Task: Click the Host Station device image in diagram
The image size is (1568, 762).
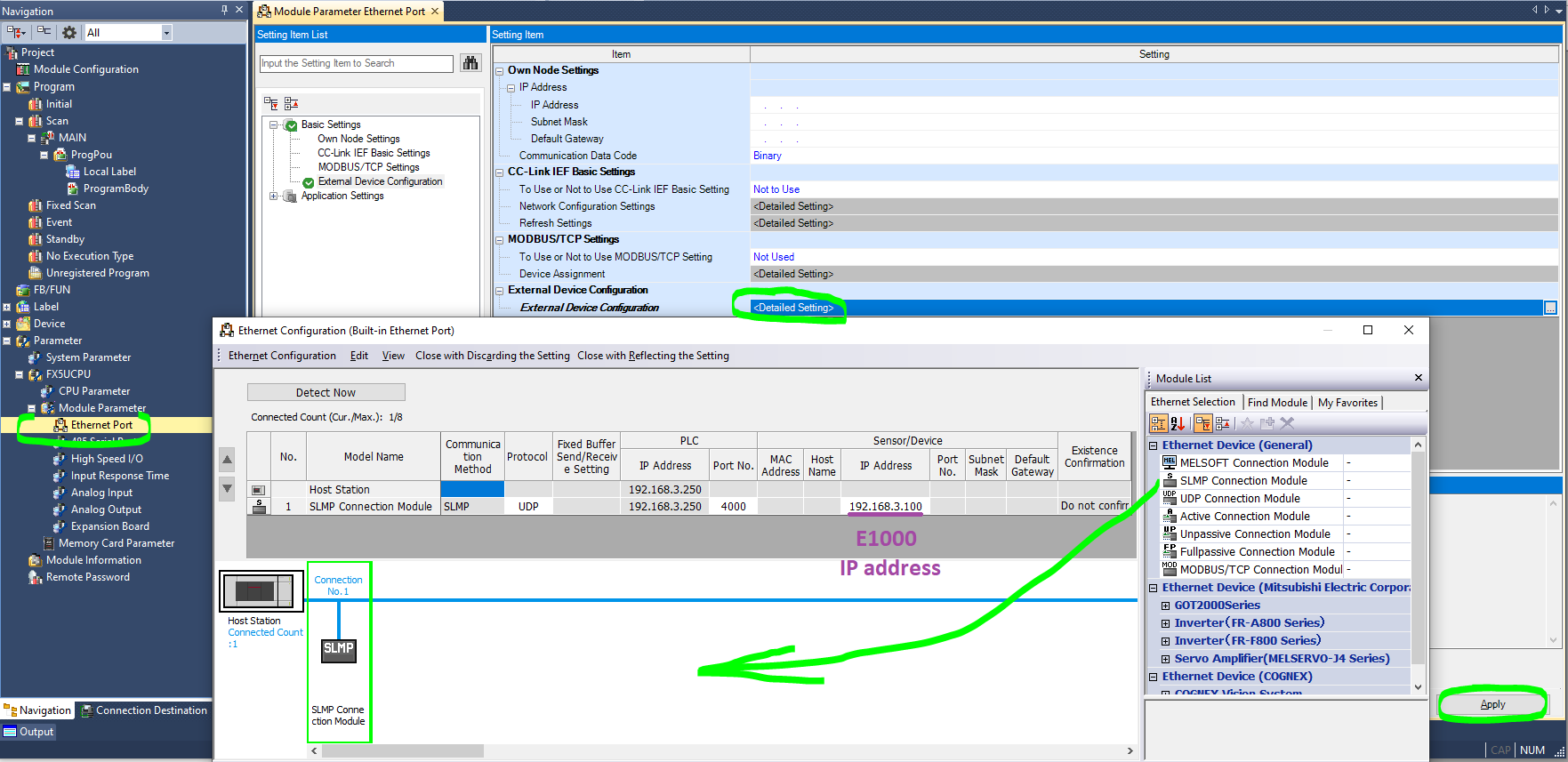Action: click(261, 590)
